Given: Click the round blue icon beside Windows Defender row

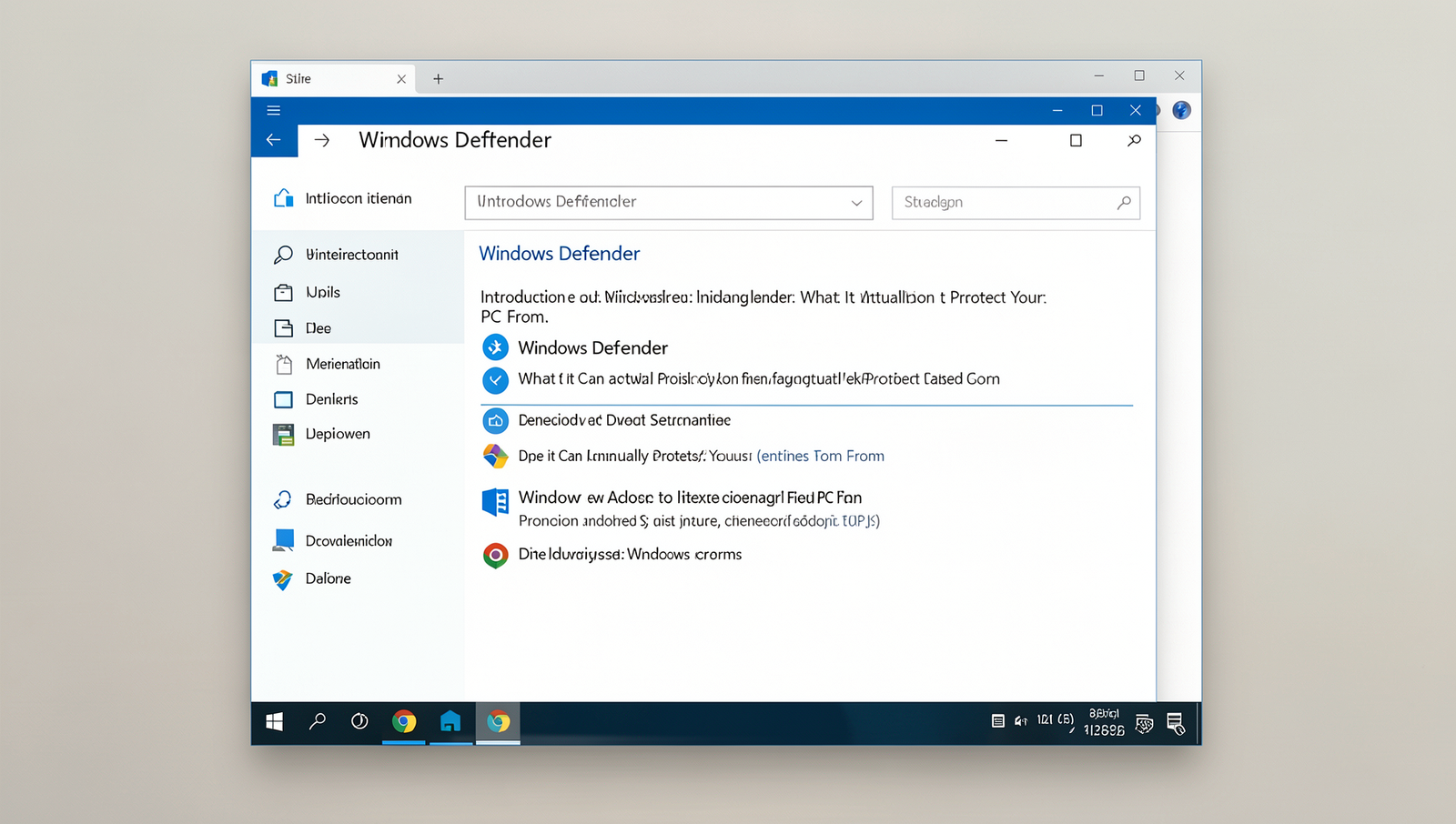Looking at the screenshot, I should [x=495, y=347].
